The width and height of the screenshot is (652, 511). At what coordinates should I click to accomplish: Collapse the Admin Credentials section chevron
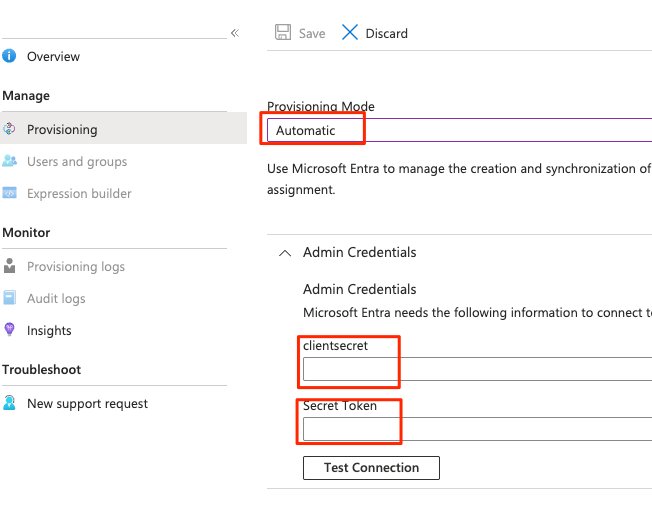[285, 253]
